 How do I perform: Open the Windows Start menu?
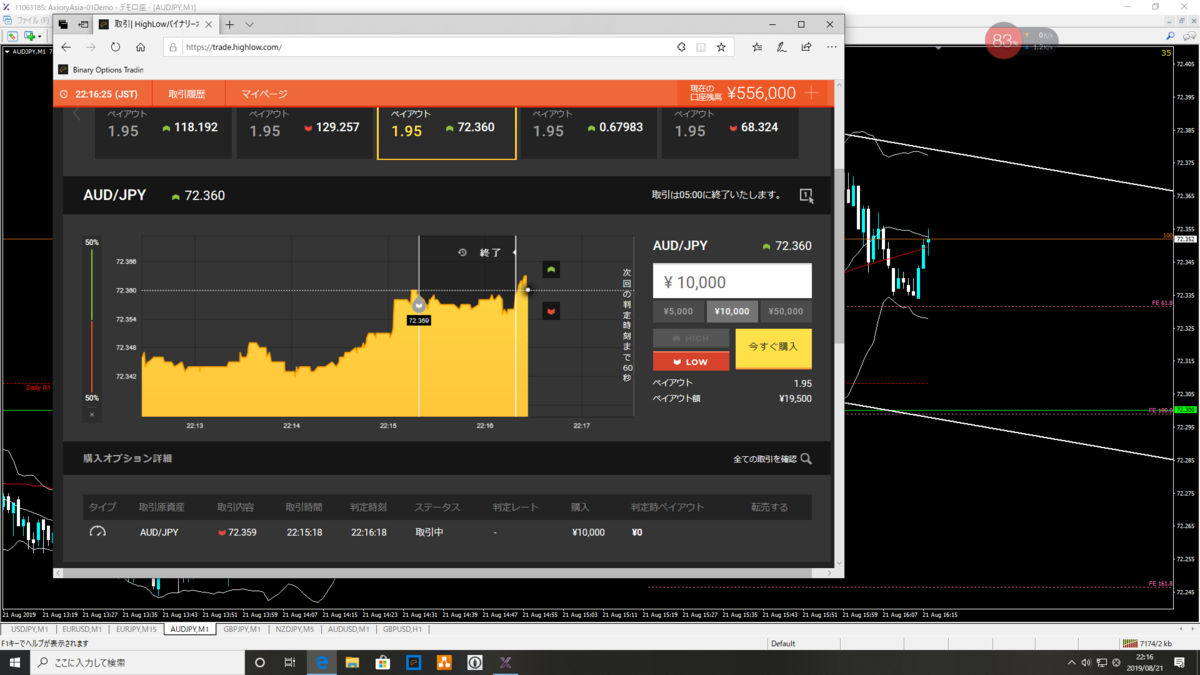click(x=14, y=663)
